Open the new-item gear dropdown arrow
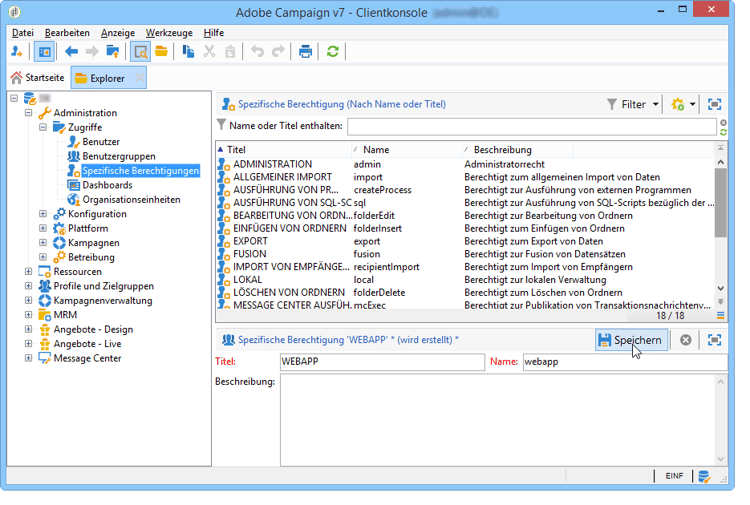750x505 pixels. (692, 104)
